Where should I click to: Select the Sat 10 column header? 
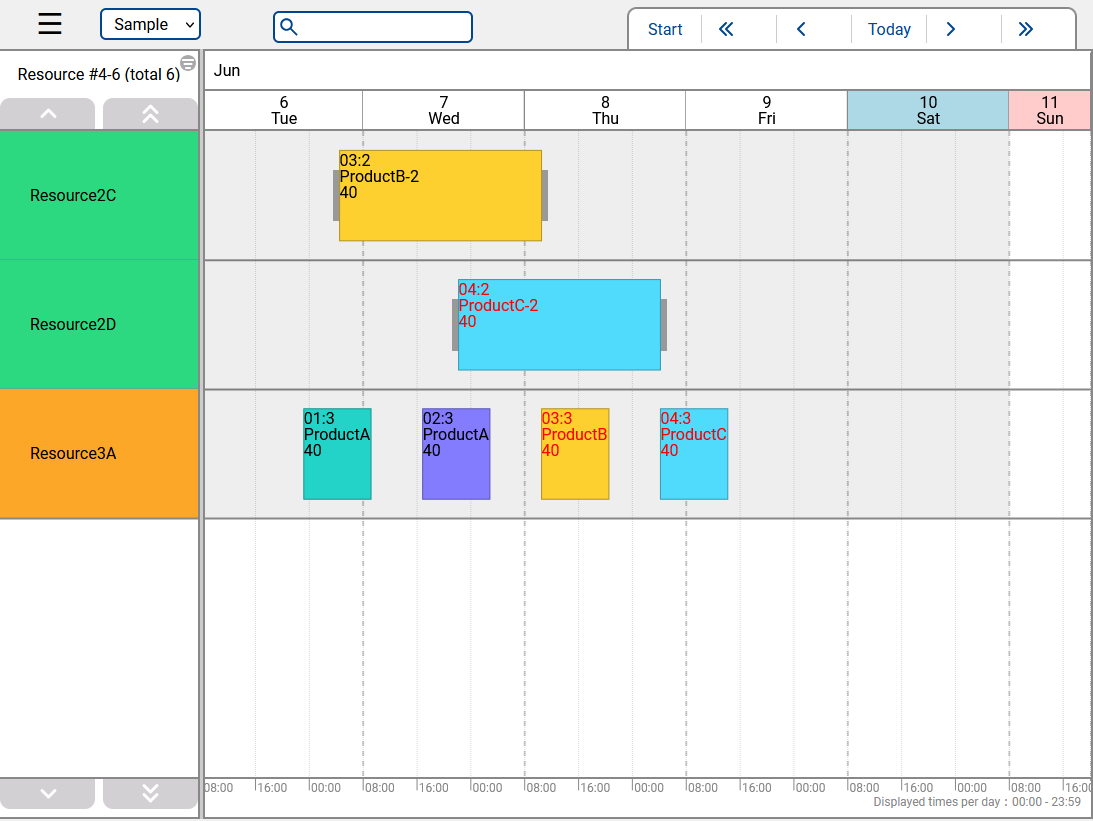click(x=928, y=110)
